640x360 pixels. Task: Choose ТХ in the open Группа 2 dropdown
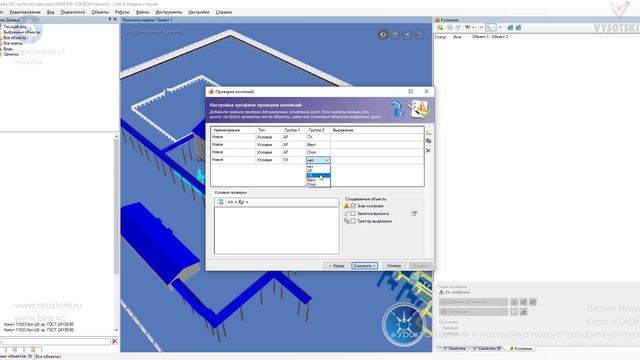pyautogui.click(x=318, y=176)
